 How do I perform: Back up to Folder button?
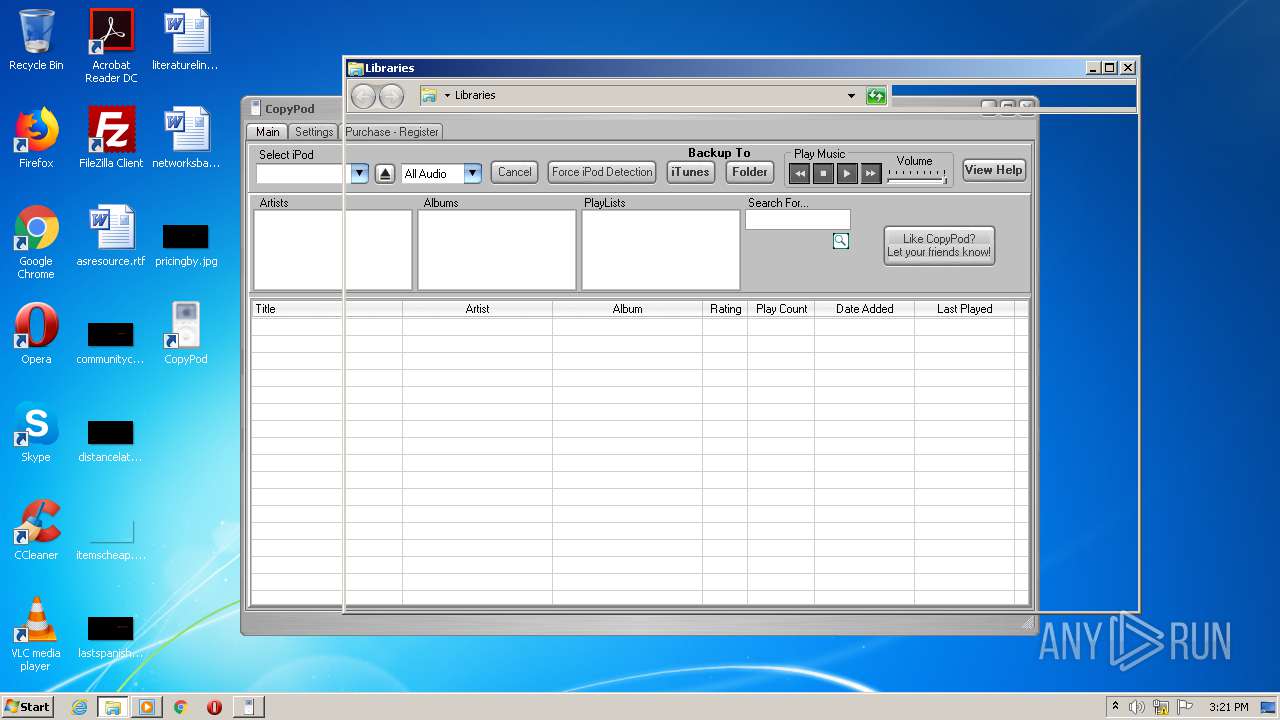tap(750, 172)
